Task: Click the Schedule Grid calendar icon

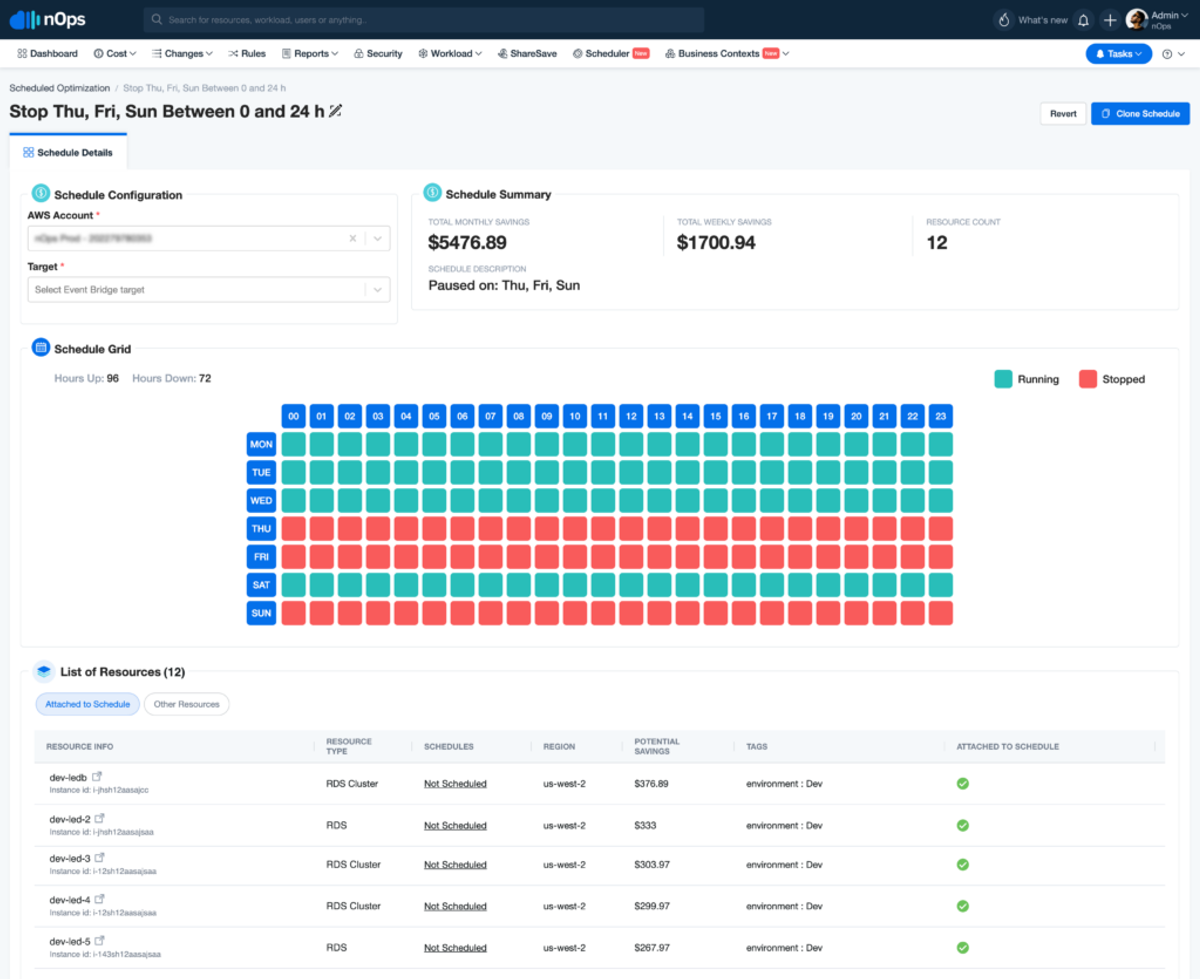Action: click(x=41, y=348)
